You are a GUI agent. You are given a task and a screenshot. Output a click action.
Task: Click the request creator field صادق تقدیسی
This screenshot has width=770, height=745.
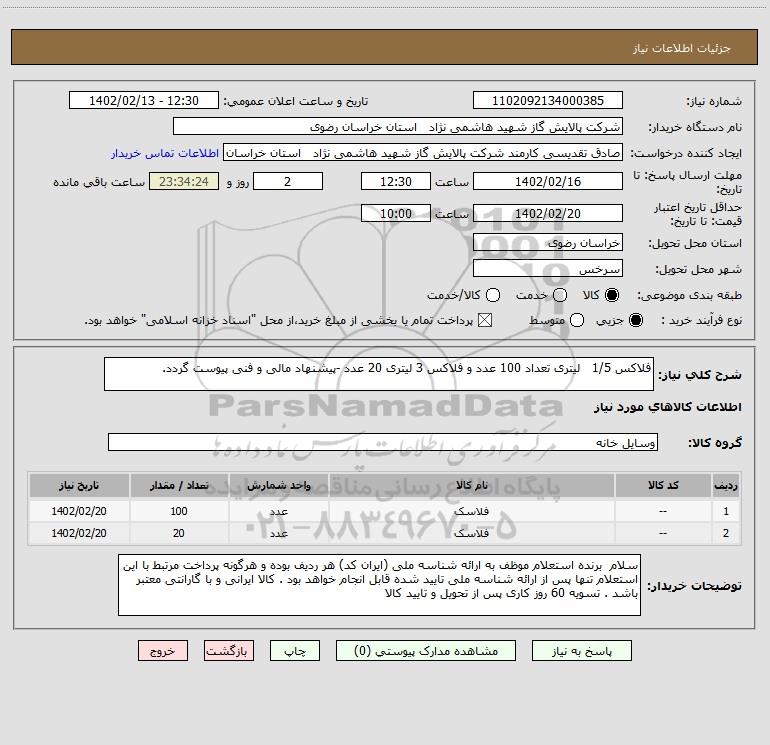pos(423,153)
